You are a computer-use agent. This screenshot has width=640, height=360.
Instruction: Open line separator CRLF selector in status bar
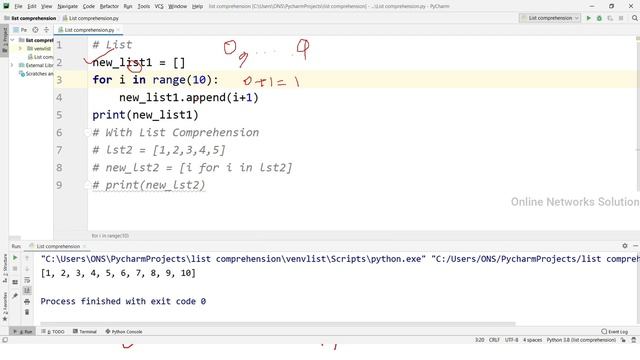(x=494, y=340)
